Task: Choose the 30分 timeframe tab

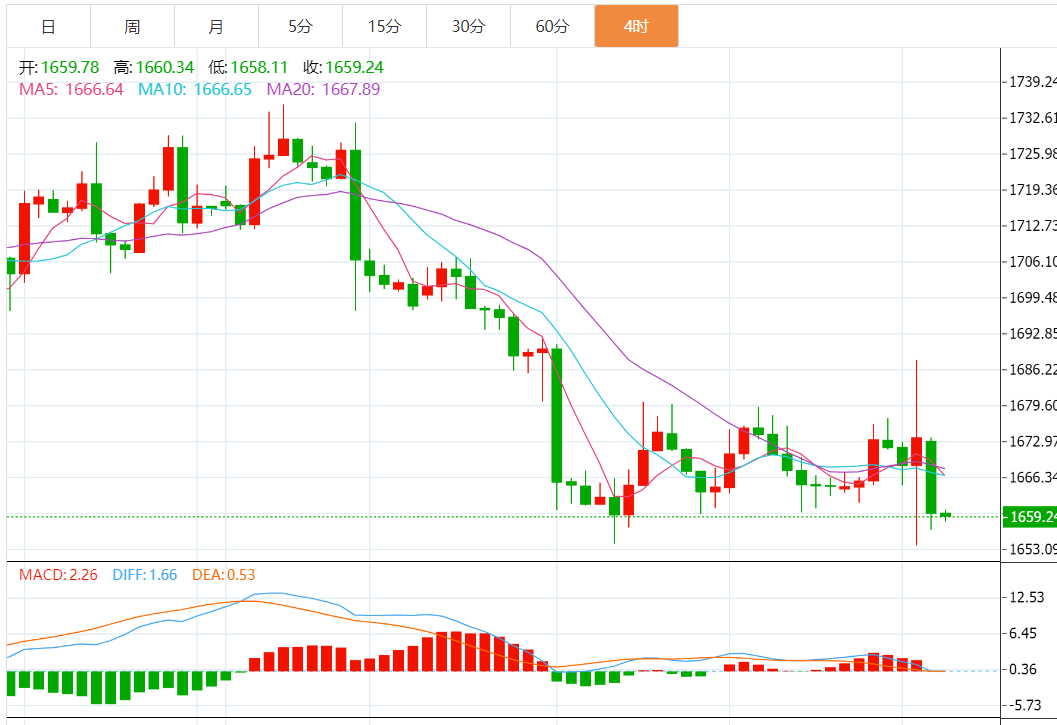Action: (x=469, y=26)
